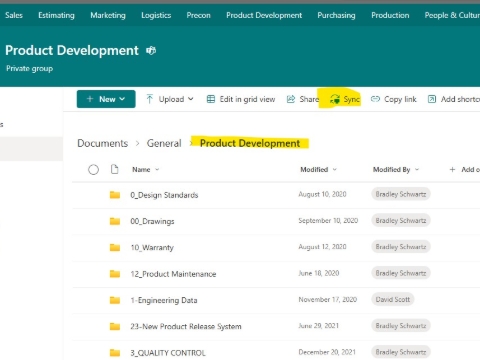
Task: Go to the Marketing site tab
Action: (x=108, y=15)
